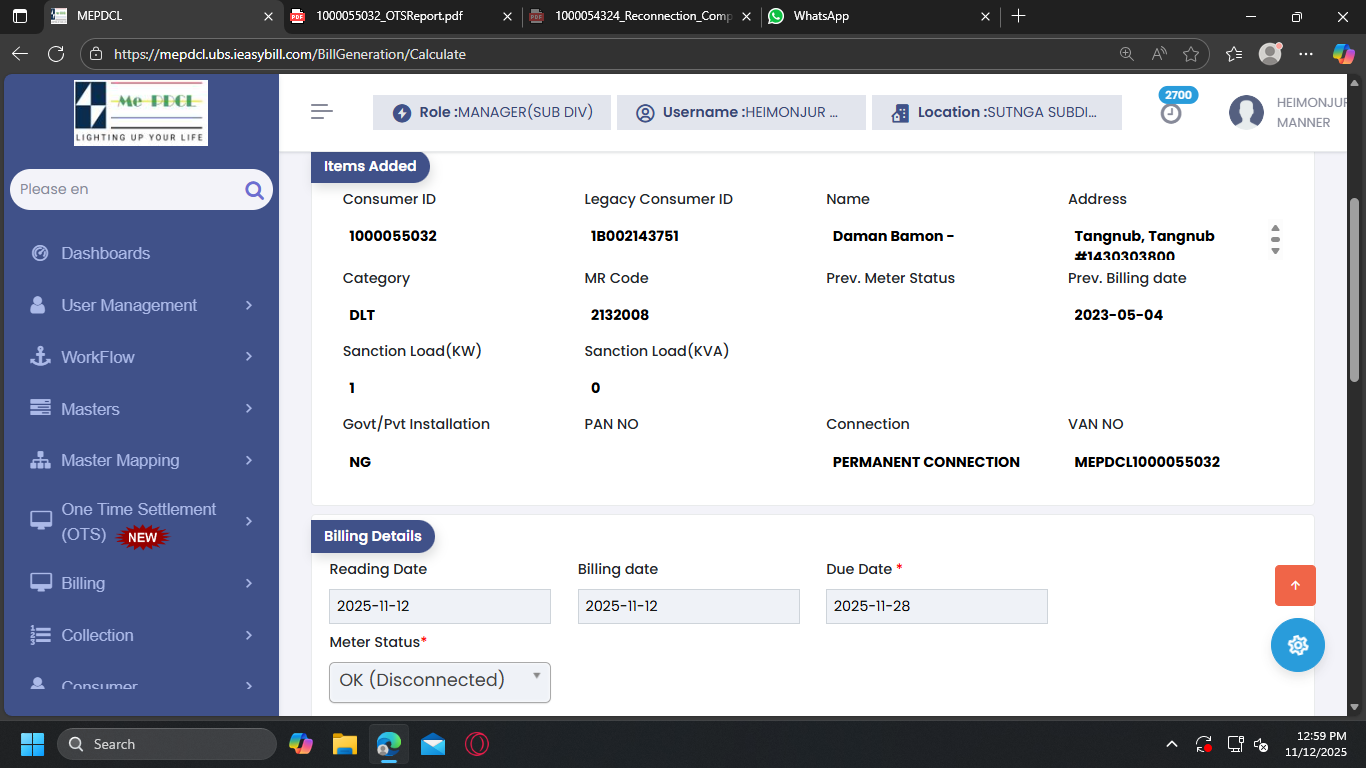The height and width of the screenshot is (768, 1366).
Task: Expand the Billing menu chevron
Action: 249,583
